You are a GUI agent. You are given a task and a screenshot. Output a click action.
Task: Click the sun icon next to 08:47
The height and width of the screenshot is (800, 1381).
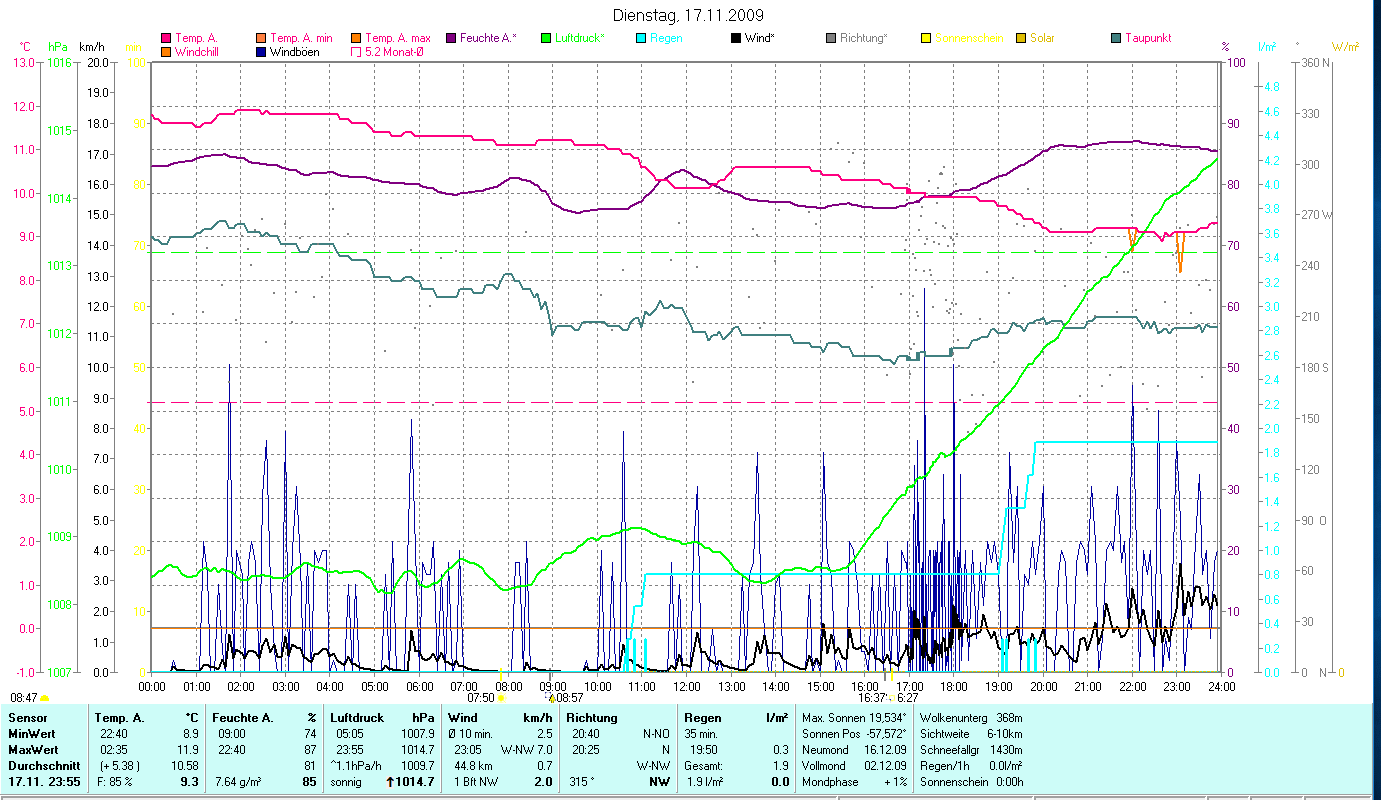coord(44,698)
